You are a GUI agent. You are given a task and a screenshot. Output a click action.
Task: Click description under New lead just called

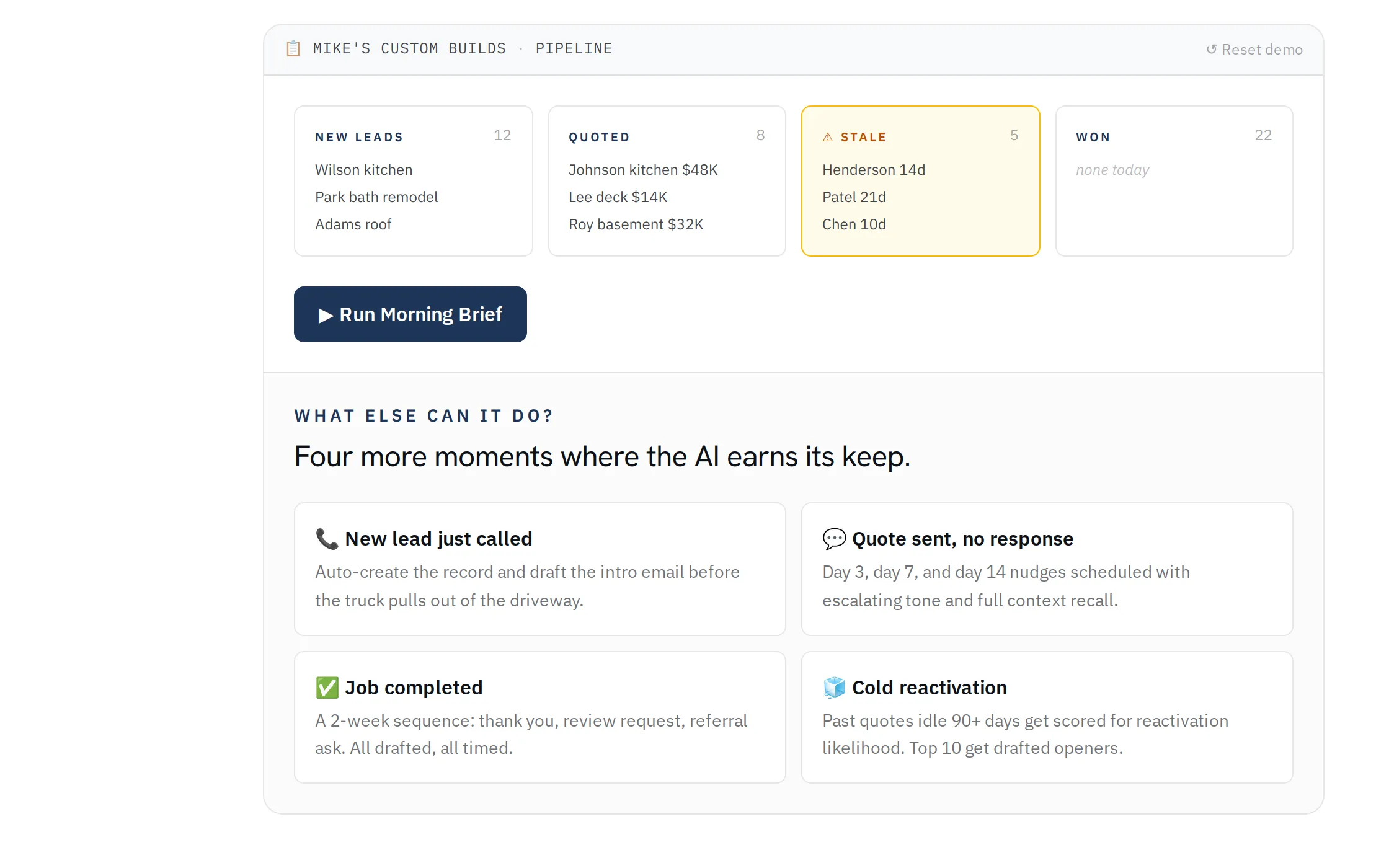tap(527, 586)
